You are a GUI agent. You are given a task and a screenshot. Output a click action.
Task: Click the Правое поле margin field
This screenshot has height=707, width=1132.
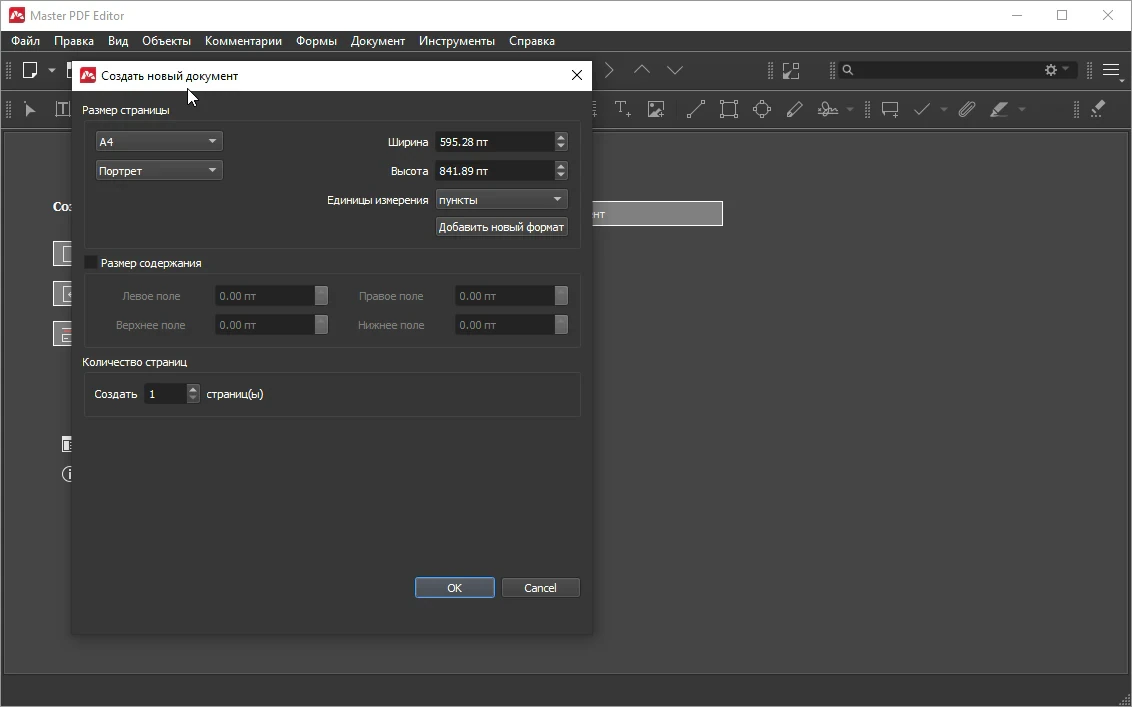[x=505, y=295]
